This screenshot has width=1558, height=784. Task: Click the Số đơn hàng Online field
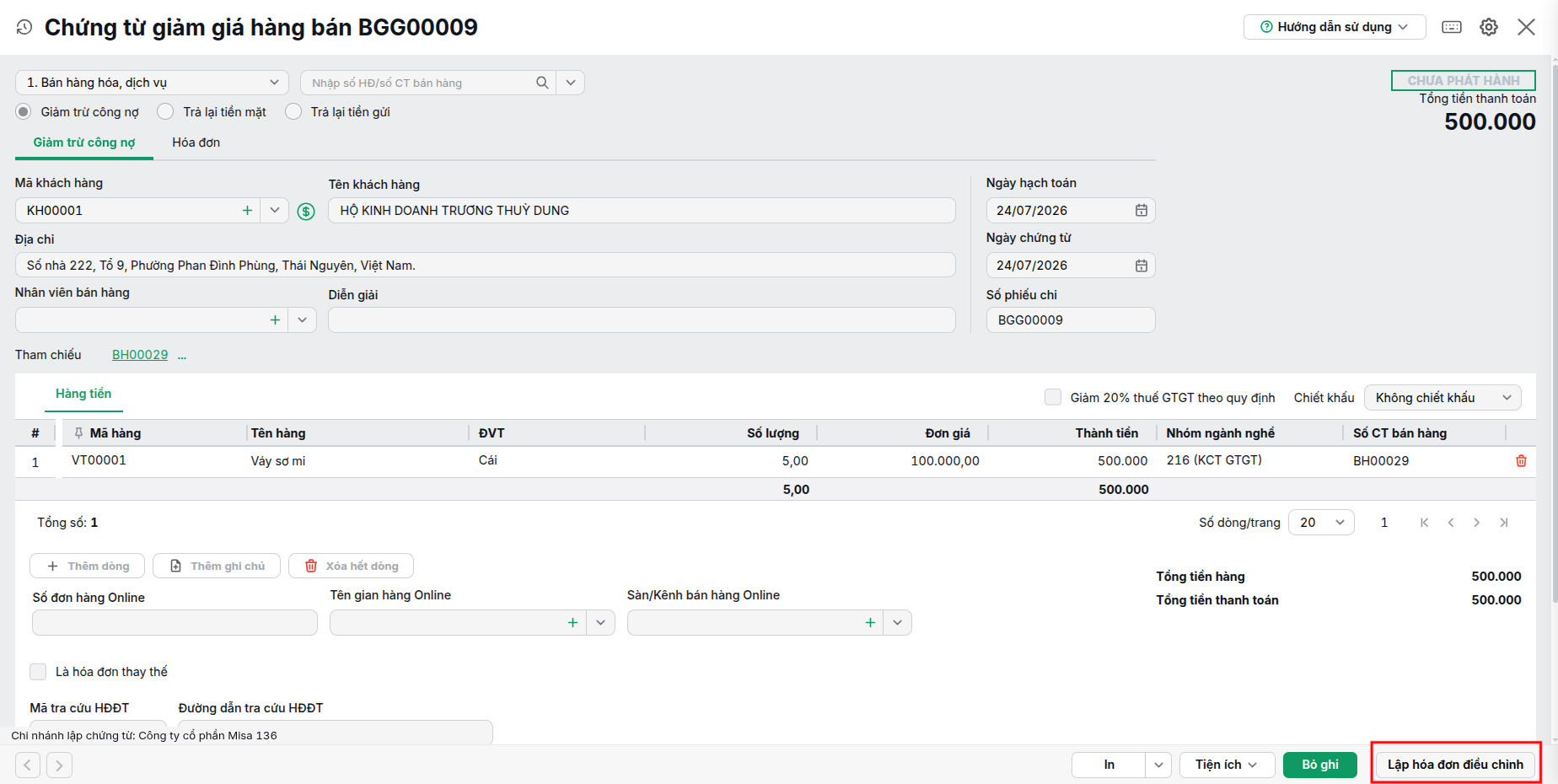coord(175,623)
